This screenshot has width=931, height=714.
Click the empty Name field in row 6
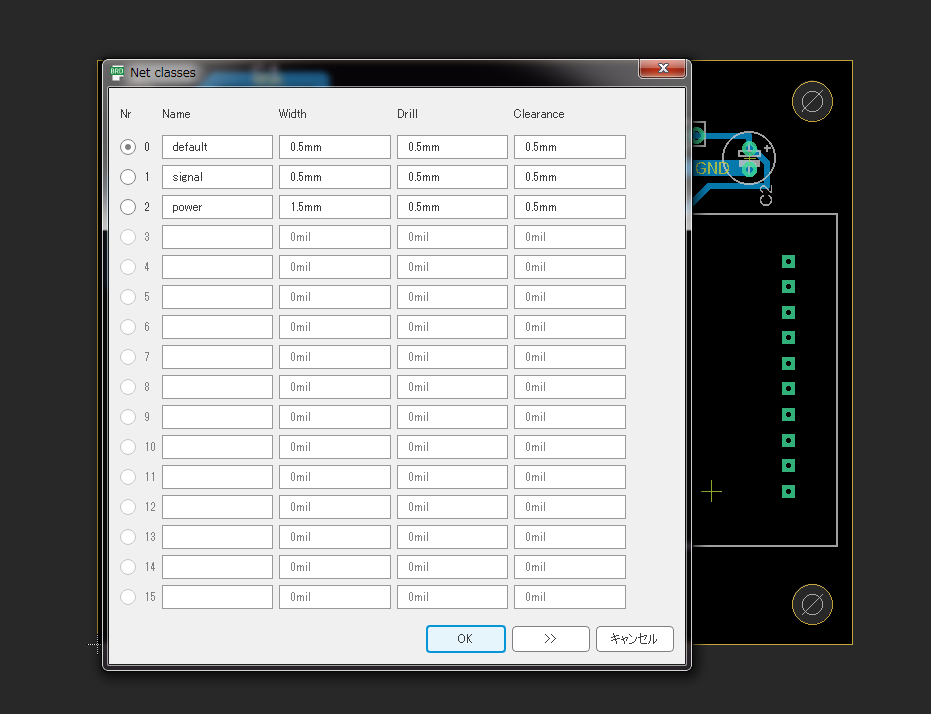point(217,327)
